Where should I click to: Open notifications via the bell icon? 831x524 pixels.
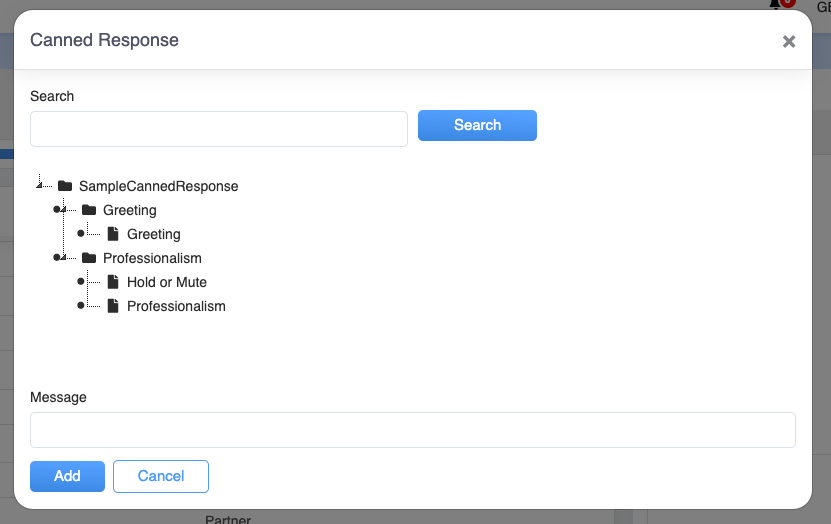coord(776,4)
